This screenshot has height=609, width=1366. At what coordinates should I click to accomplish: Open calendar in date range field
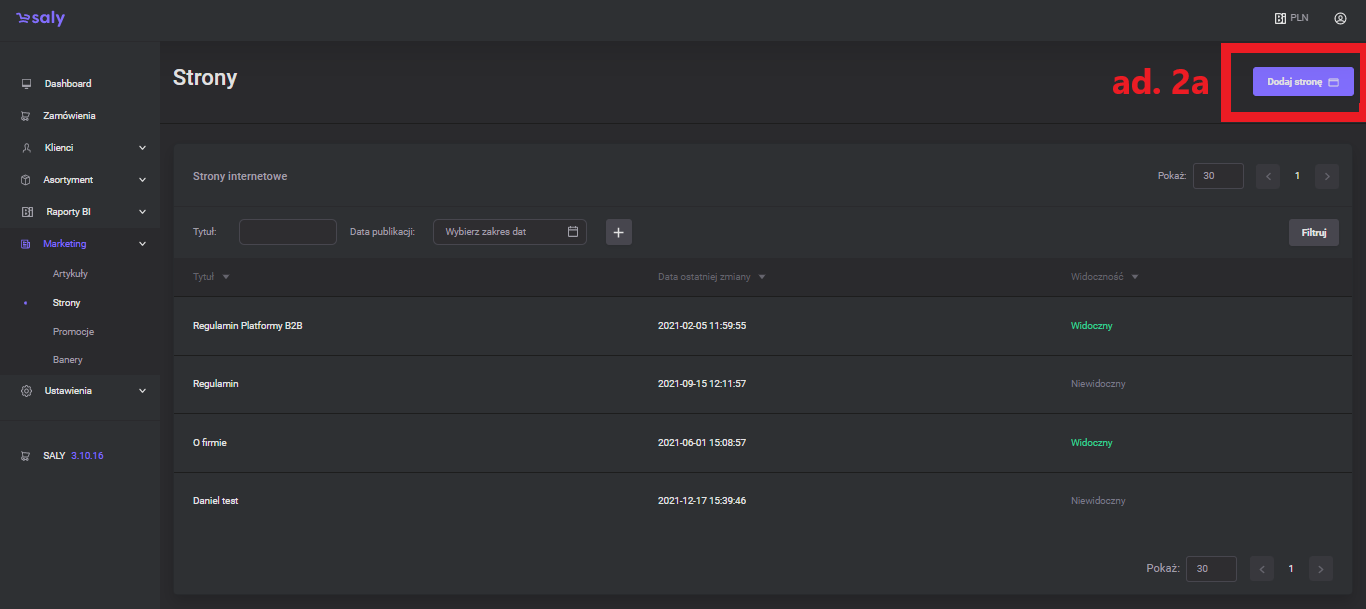click(x=573, y=232)
